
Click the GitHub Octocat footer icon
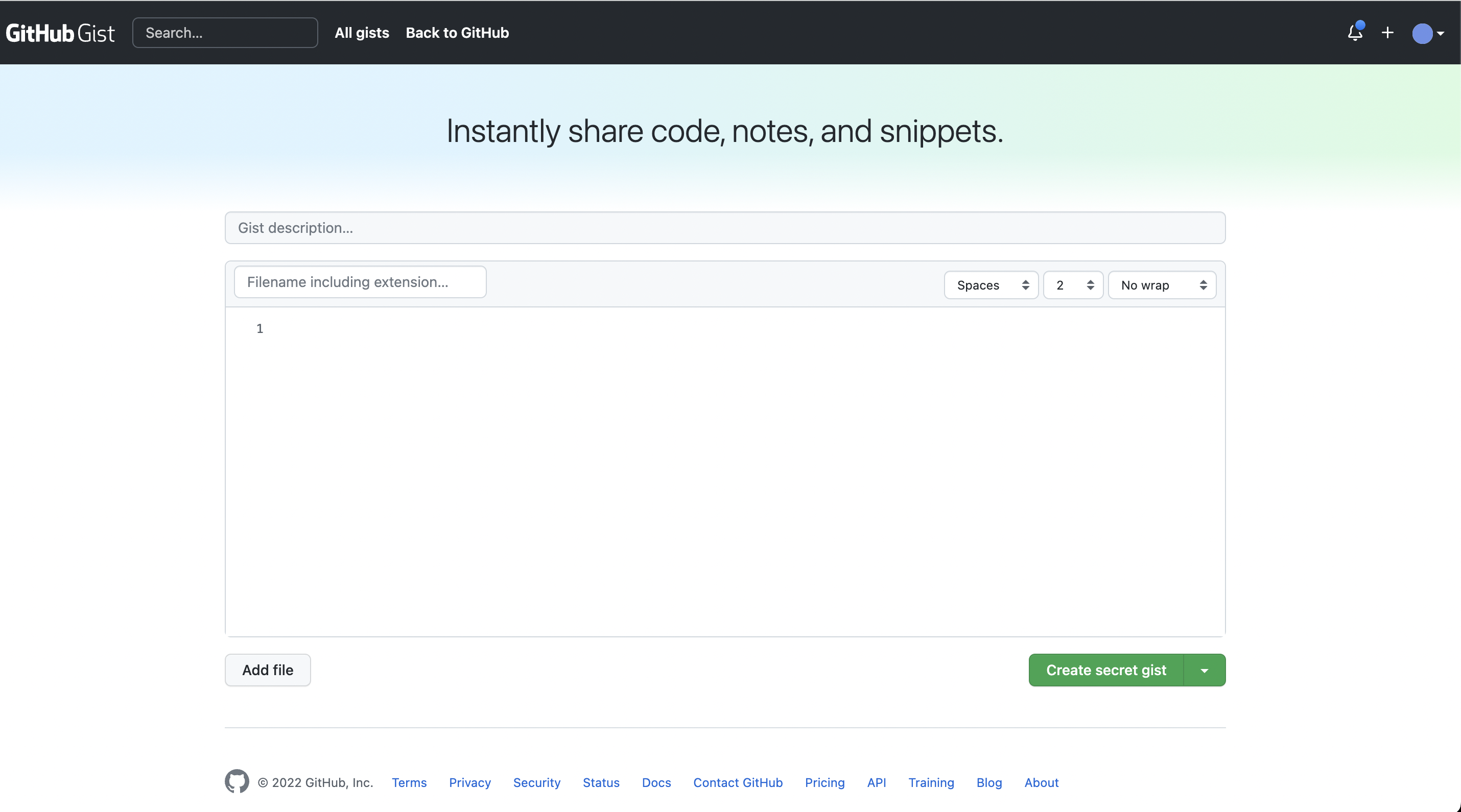point(237,781)
